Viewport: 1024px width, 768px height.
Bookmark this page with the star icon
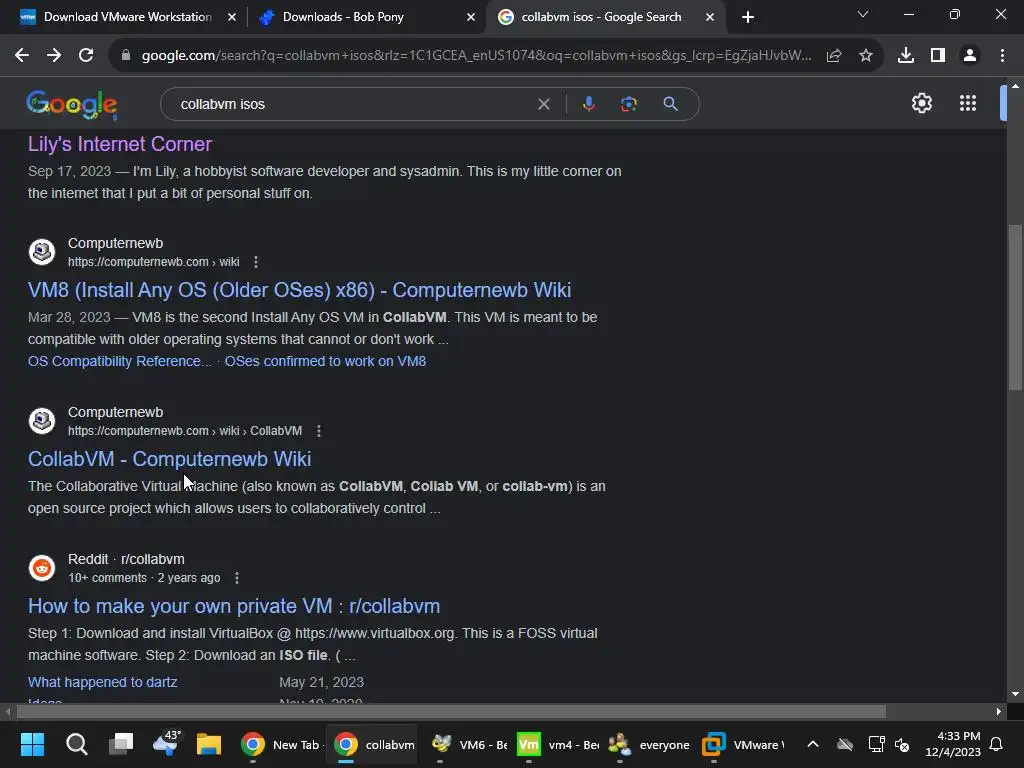[x=866, y=56]
